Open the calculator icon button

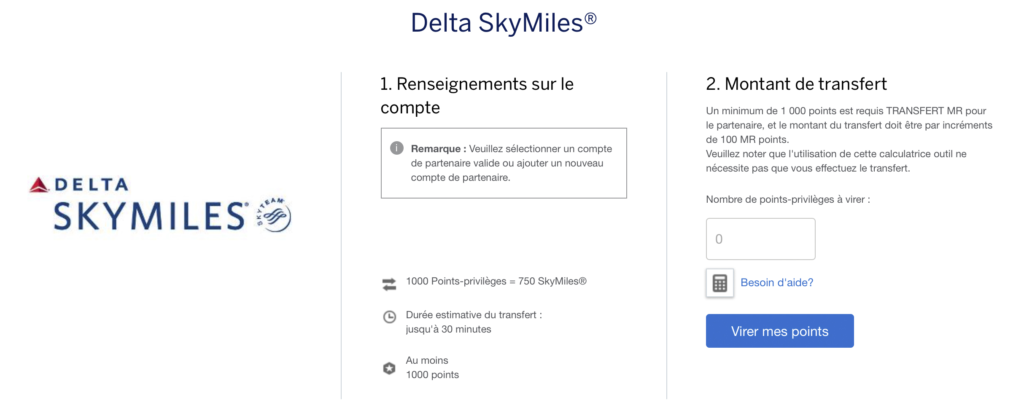coord(719,283)
